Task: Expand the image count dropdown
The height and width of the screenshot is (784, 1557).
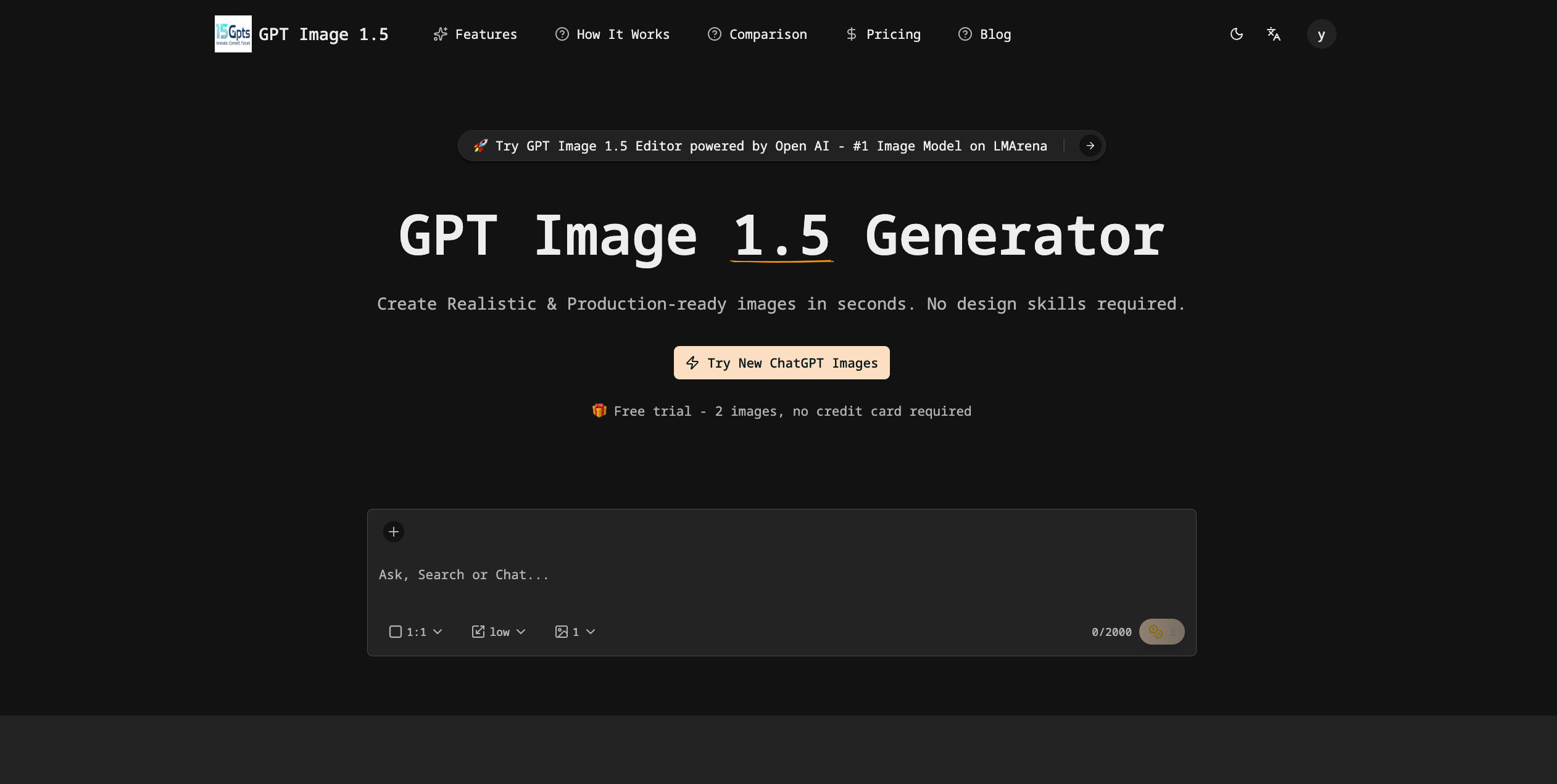Action: (x=575, y=632)
